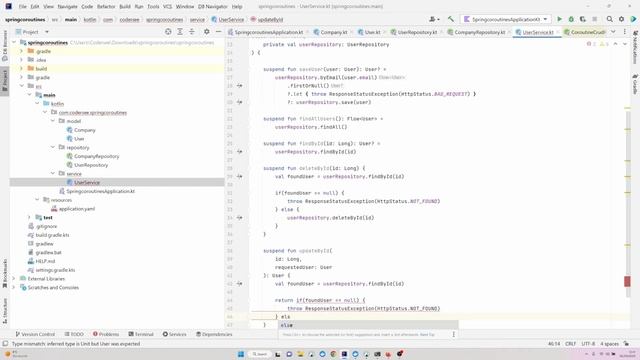Expand the test folder
The height and width of the screenshot is (360, 640).
29,217
